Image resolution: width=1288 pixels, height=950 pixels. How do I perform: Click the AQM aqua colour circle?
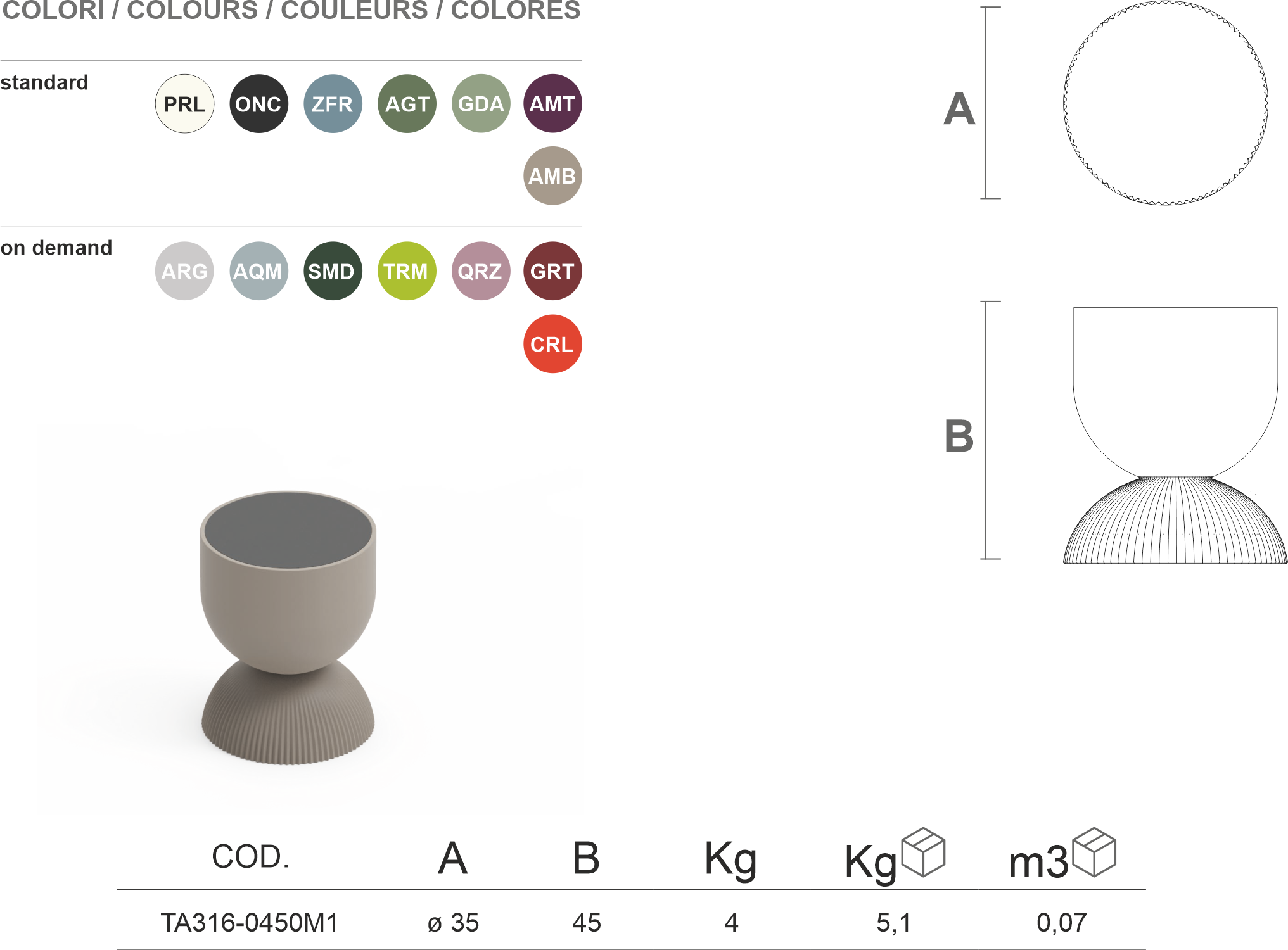pos(258,271)
